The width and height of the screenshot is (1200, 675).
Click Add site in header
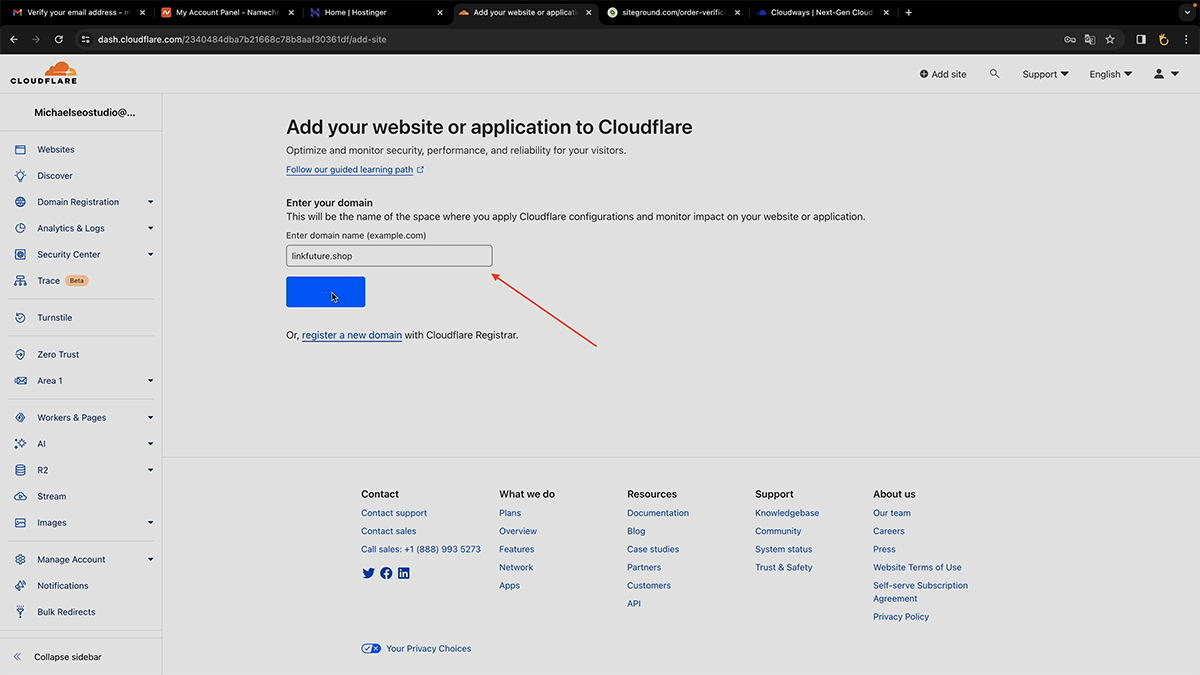pos(943,74)
